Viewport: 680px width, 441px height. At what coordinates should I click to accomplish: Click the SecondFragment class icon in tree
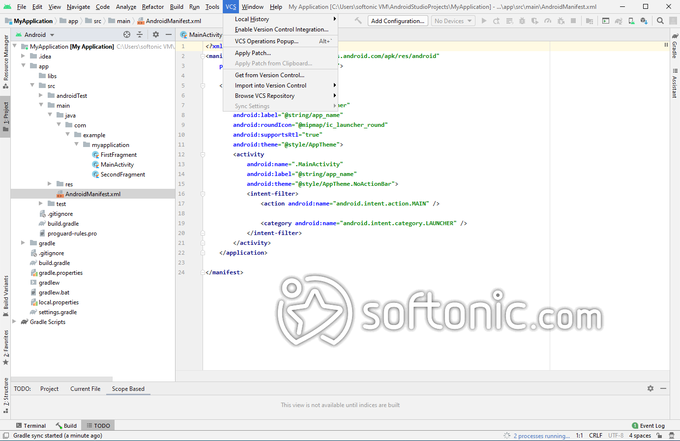pos(95,174)
